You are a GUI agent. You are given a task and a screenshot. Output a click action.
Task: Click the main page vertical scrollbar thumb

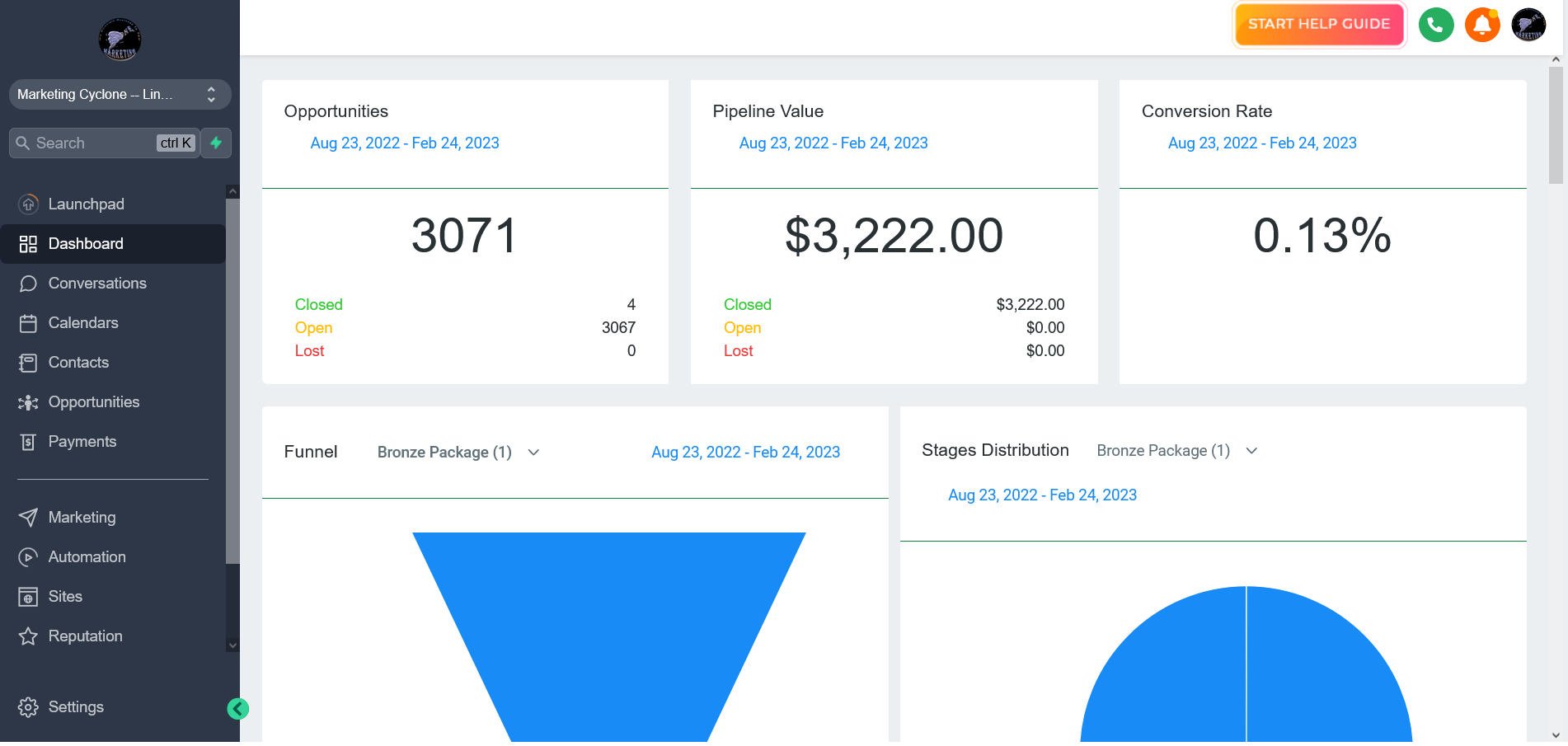[1556, 125]
